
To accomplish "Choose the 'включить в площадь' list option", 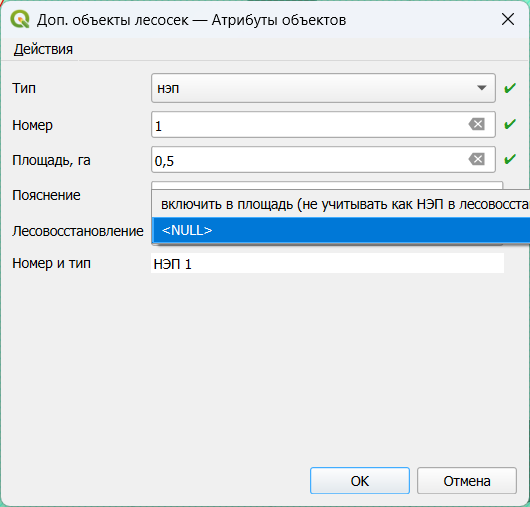I will (341, 204).
